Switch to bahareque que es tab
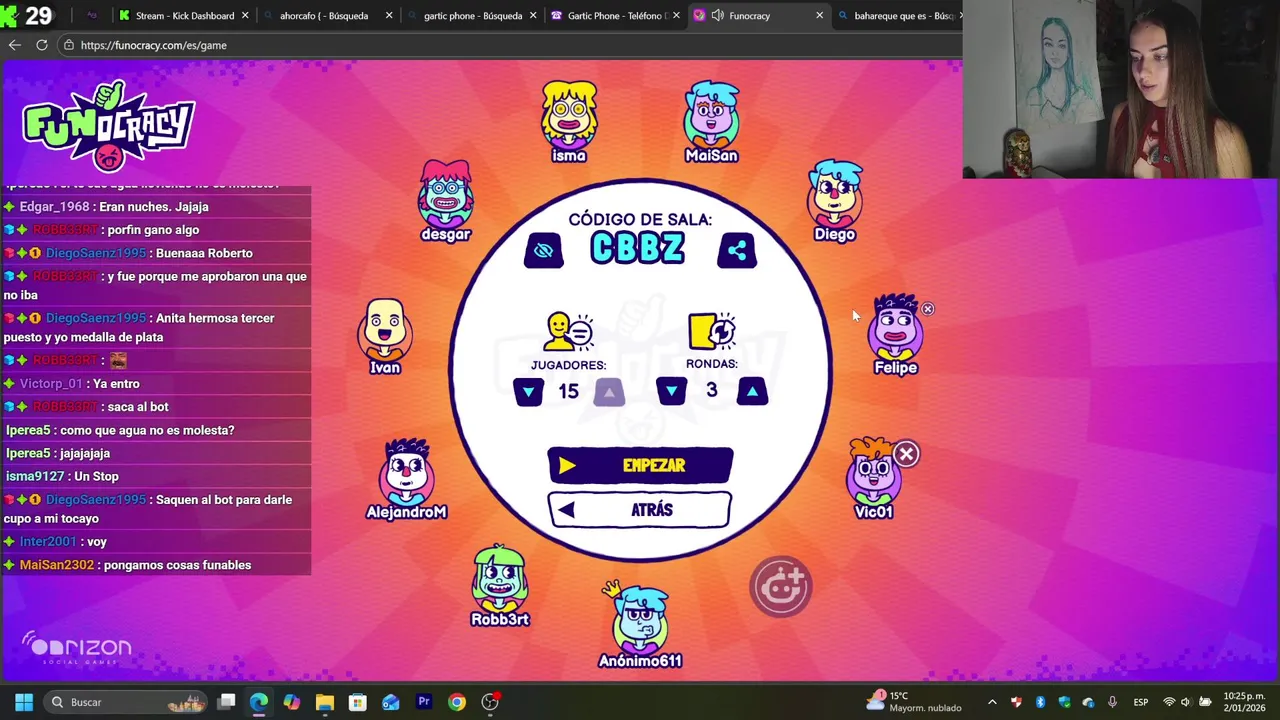The height and width of the screenshot is (720, 1280). point(899,15)
